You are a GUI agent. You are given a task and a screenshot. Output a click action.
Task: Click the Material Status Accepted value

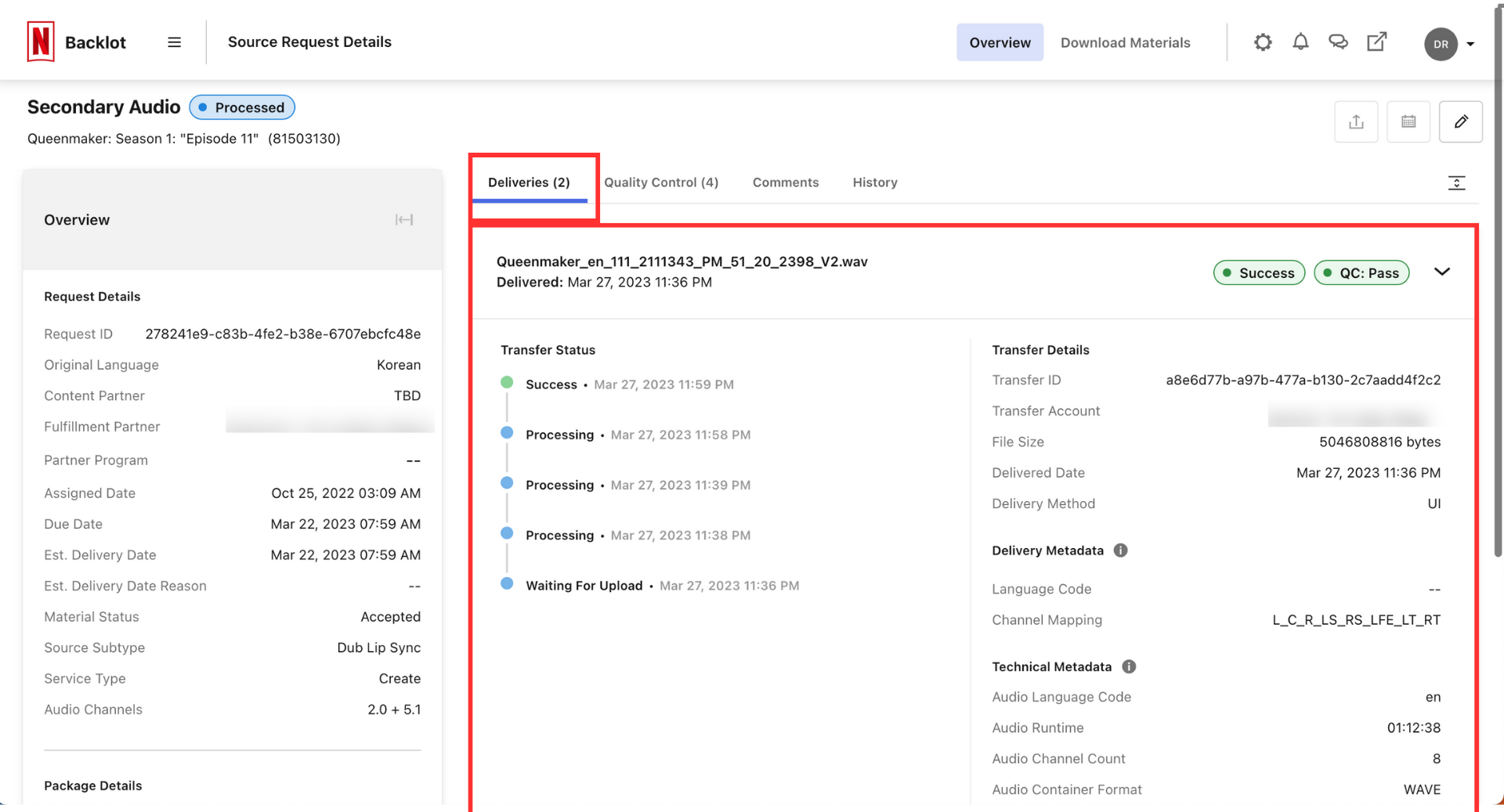coord(390,617)
